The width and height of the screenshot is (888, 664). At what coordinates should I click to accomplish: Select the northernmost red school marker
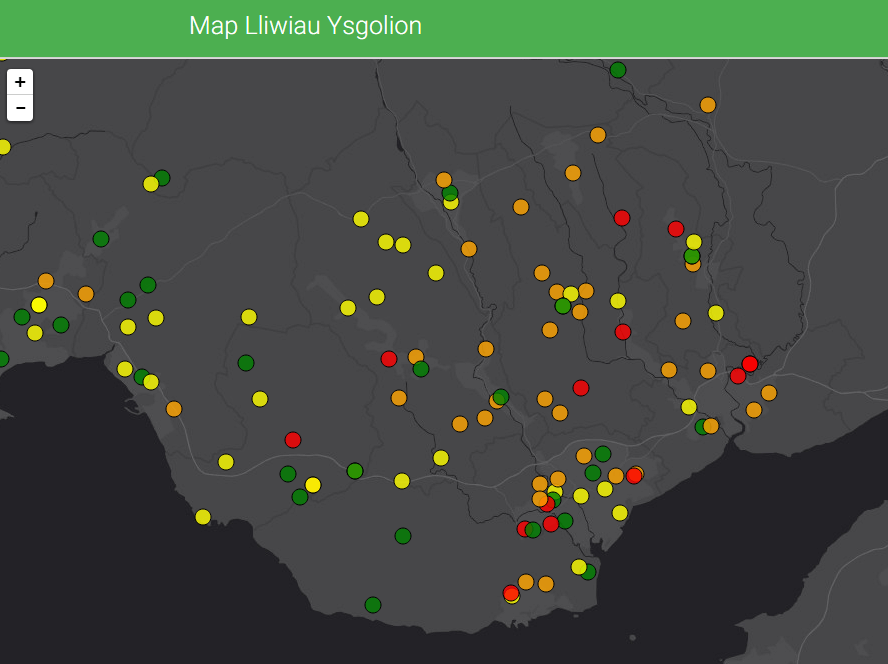[622, 218]
